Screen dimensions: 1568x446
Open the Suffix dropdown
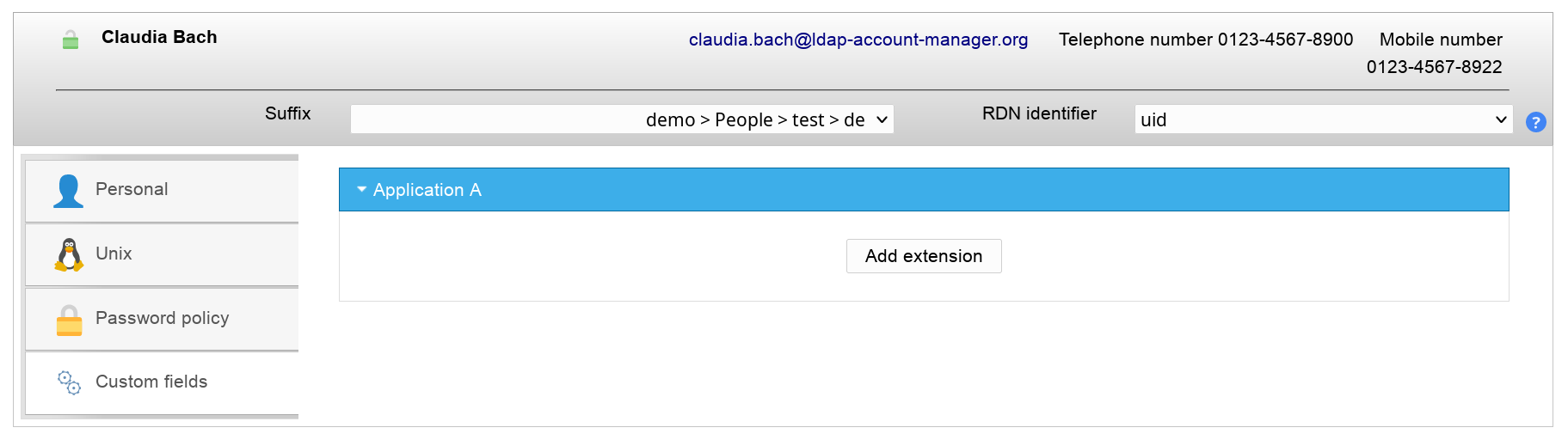click(x=622, y=119)
